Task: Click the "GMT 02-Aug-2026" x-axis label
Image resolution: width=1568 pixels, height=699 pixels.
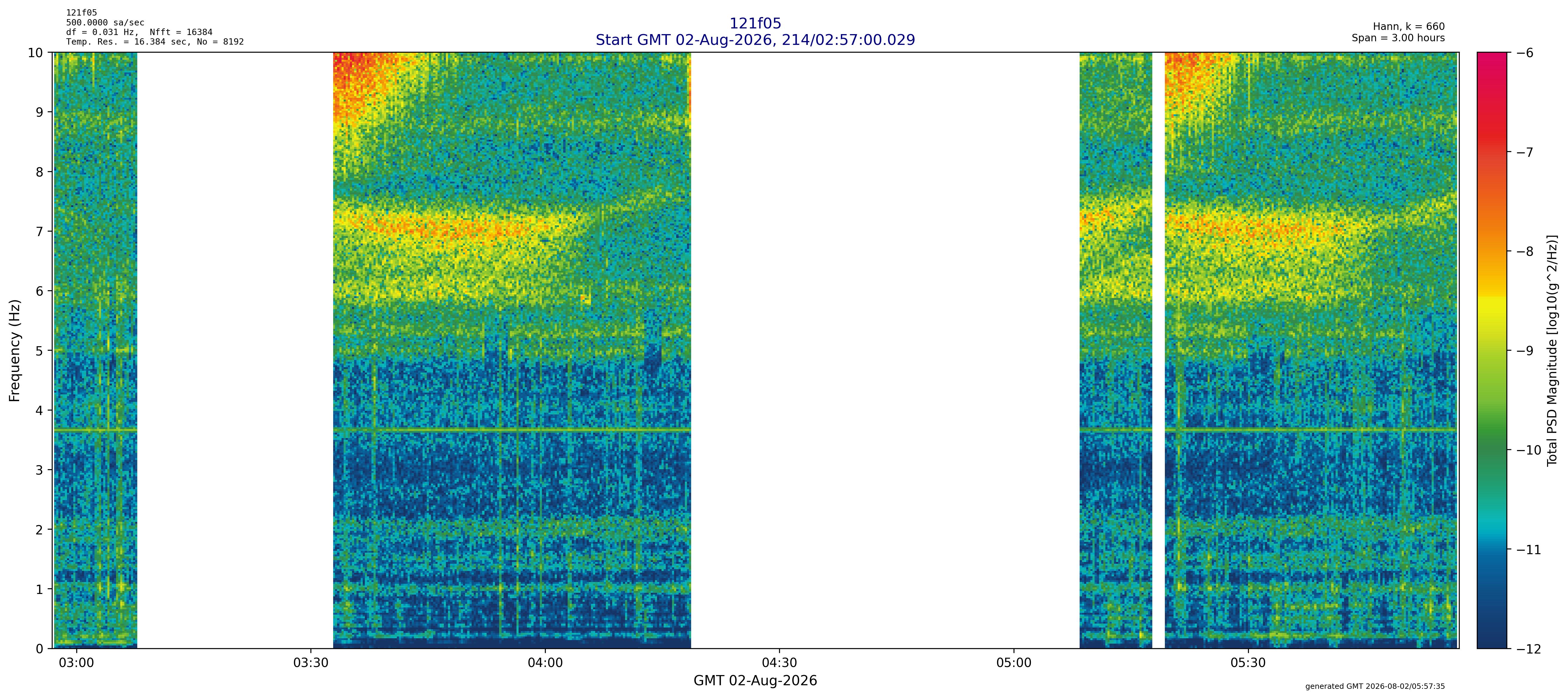Action: coord(755,681)
